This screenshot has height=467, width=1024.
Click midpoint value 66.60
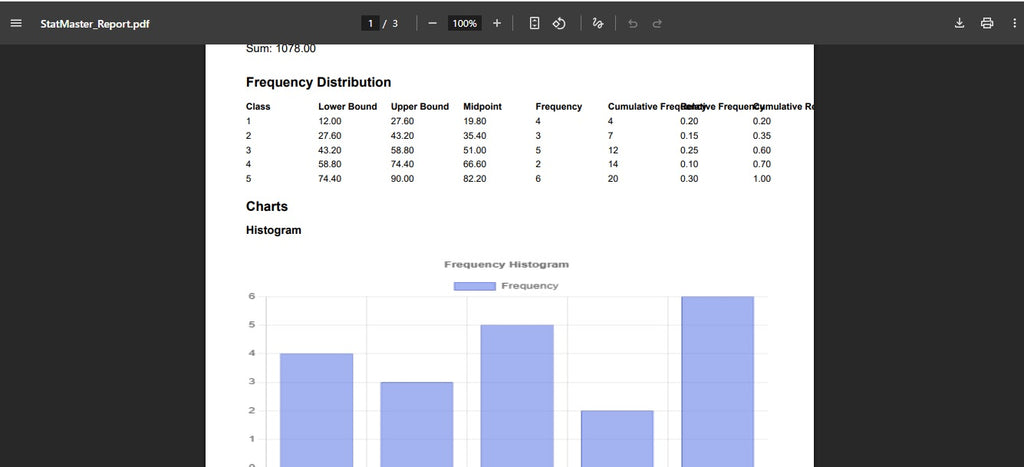475,165
